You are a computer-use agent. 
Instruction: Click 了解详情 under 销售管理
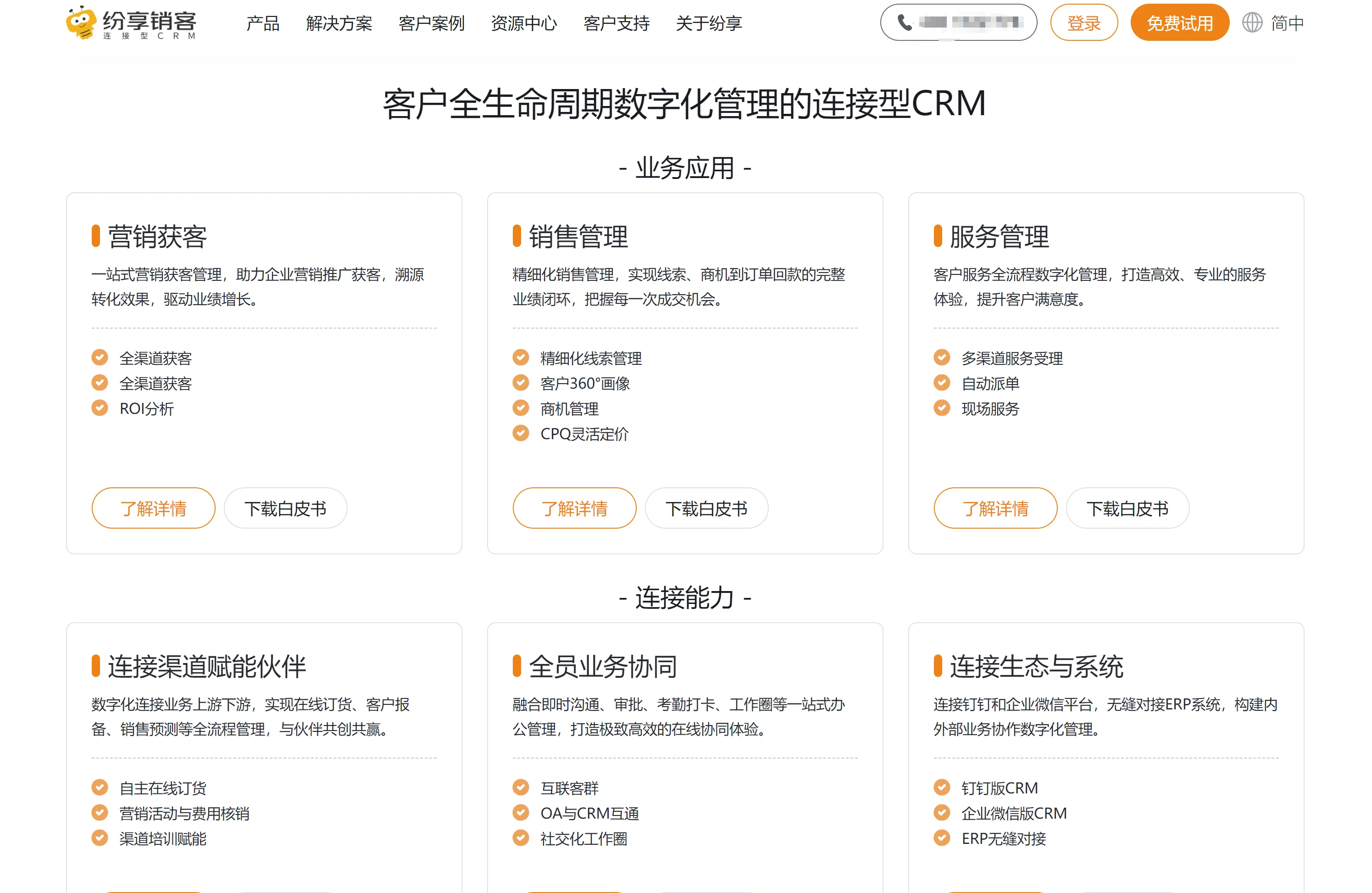(x=574, y=508)
